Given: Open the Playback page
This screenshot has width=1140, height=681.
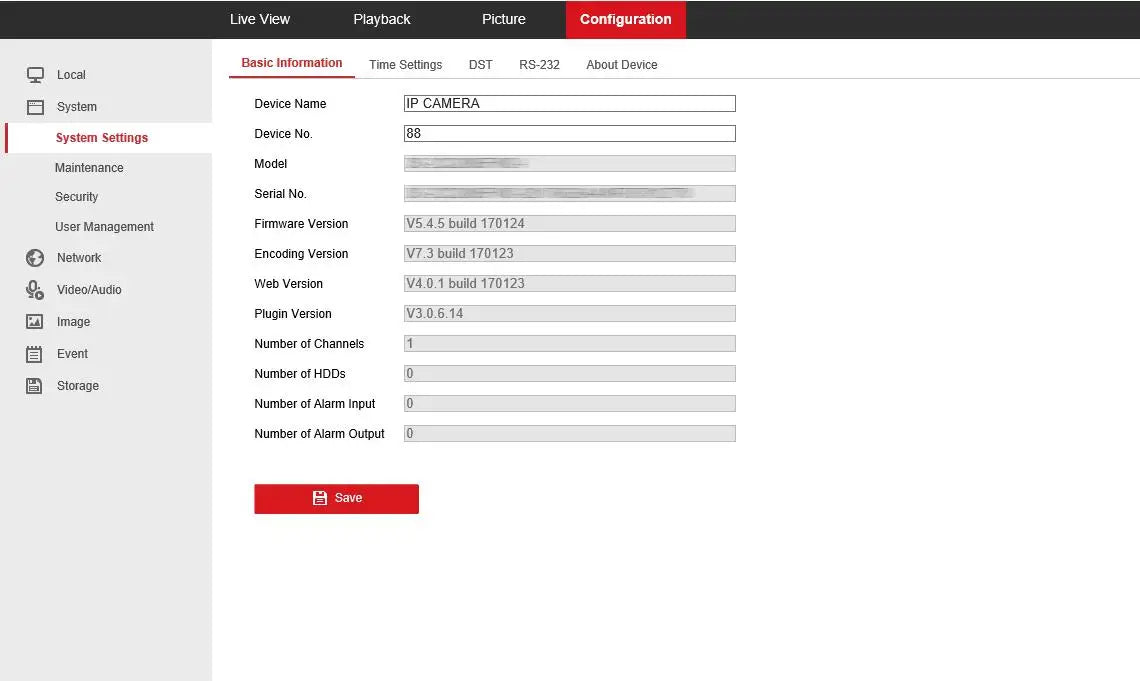Looking at the screenshot, I should point(381,18).
